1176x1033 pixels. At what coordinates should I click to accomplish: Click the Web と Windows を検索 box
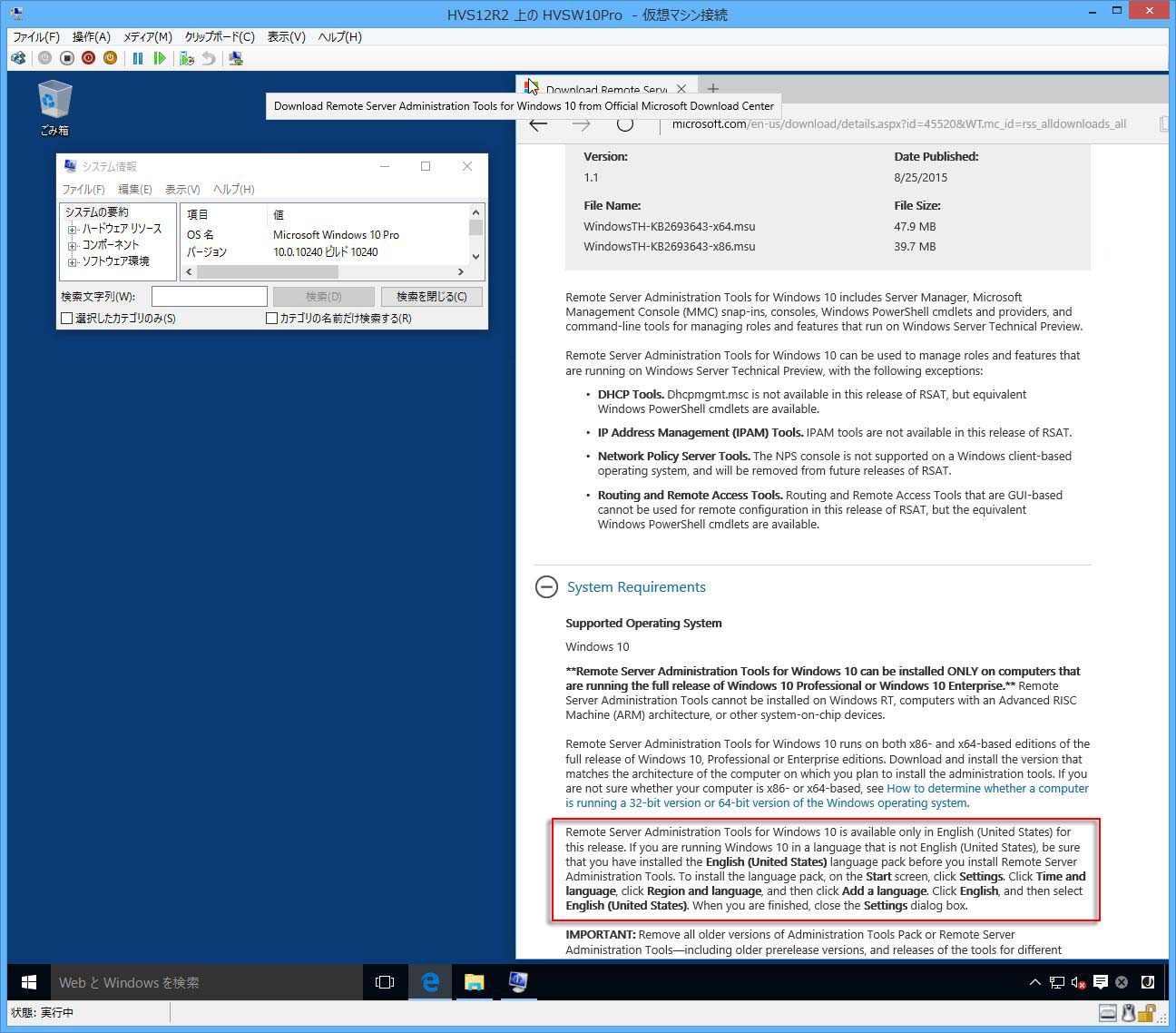[x=207, y=982]
